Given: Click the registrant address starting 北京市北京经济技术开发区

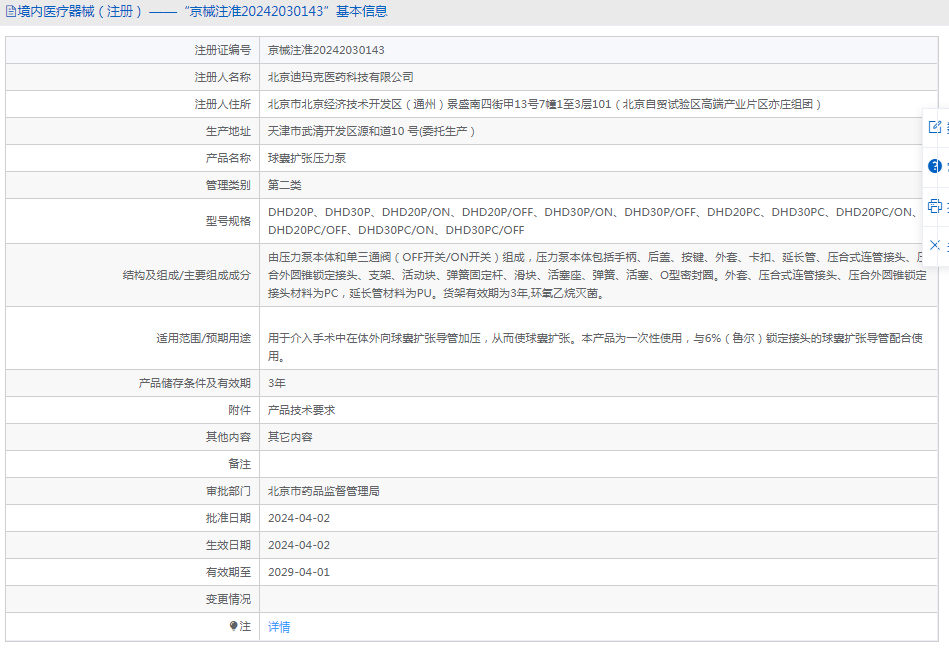Looking at the screenshot, I should click(x=545, y=104).
